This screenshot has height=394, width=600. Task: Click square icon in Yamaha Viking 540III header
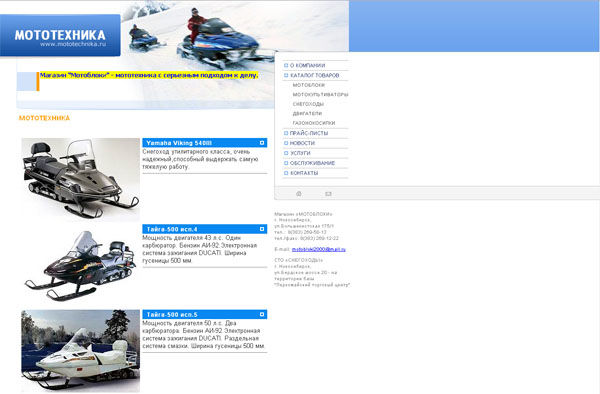tap(262, 143)
